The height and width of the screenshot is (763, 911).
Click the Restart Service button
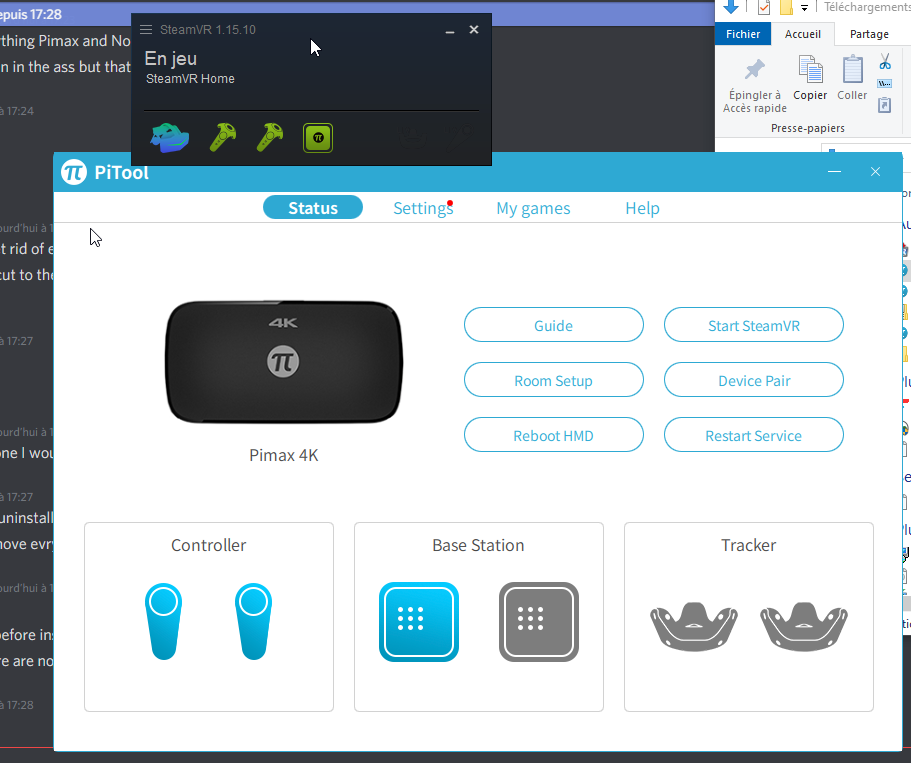[754, 435]
